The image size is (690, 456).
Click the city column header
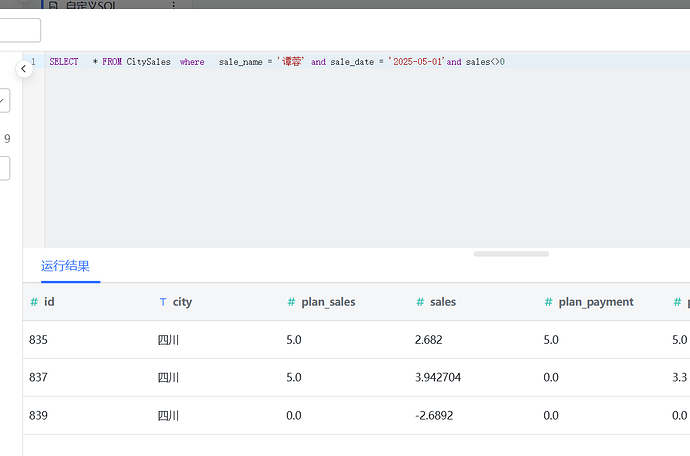pyautogui.click(x=182, y=302)
